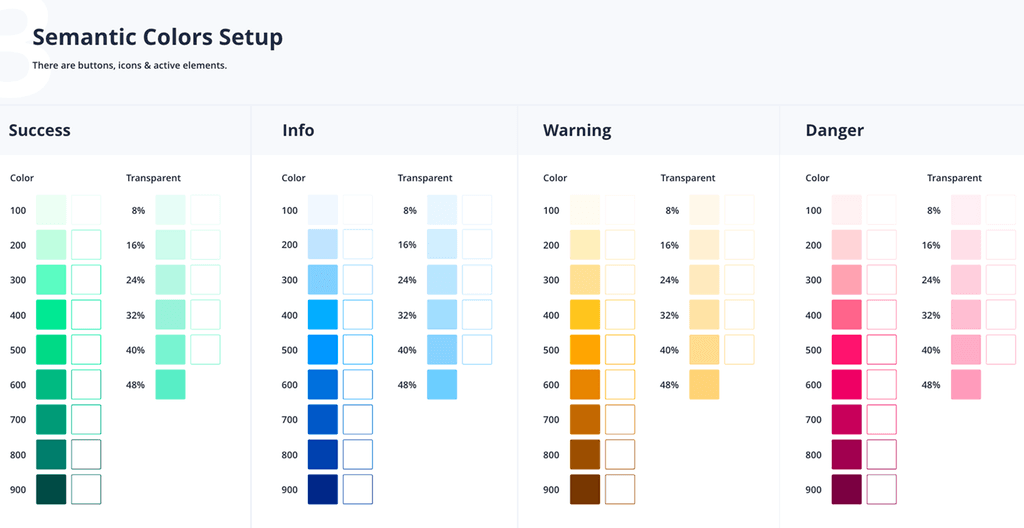This screenshot has width=1024, height=528.
Task: Click the Warning 900 brown filled swatch
Action: click(x=585, y=490)
